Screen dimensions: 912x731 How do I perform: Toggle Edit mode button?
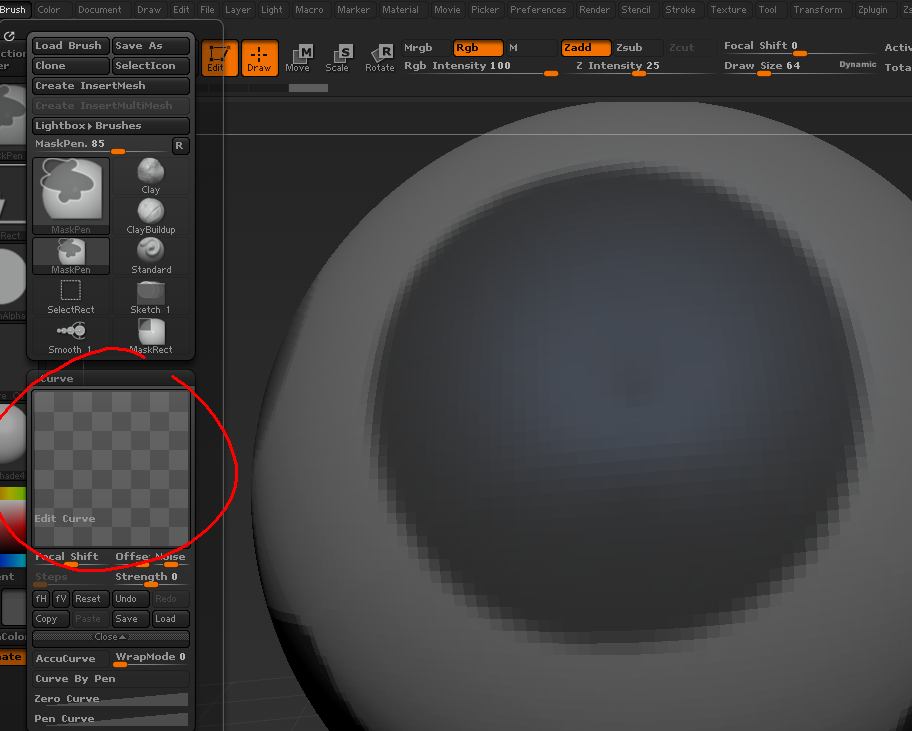coord(219,58)
